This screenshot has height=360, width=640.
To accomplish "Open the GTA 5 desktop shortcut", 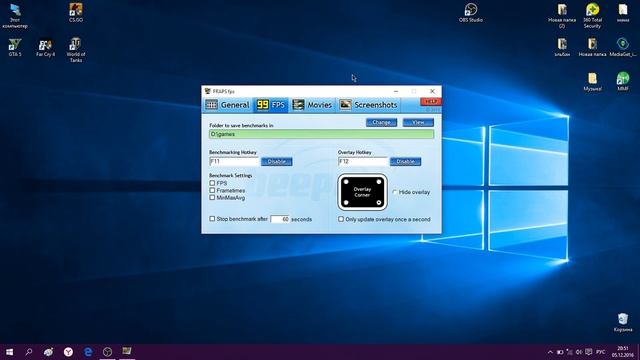I will tap(15, 47).
